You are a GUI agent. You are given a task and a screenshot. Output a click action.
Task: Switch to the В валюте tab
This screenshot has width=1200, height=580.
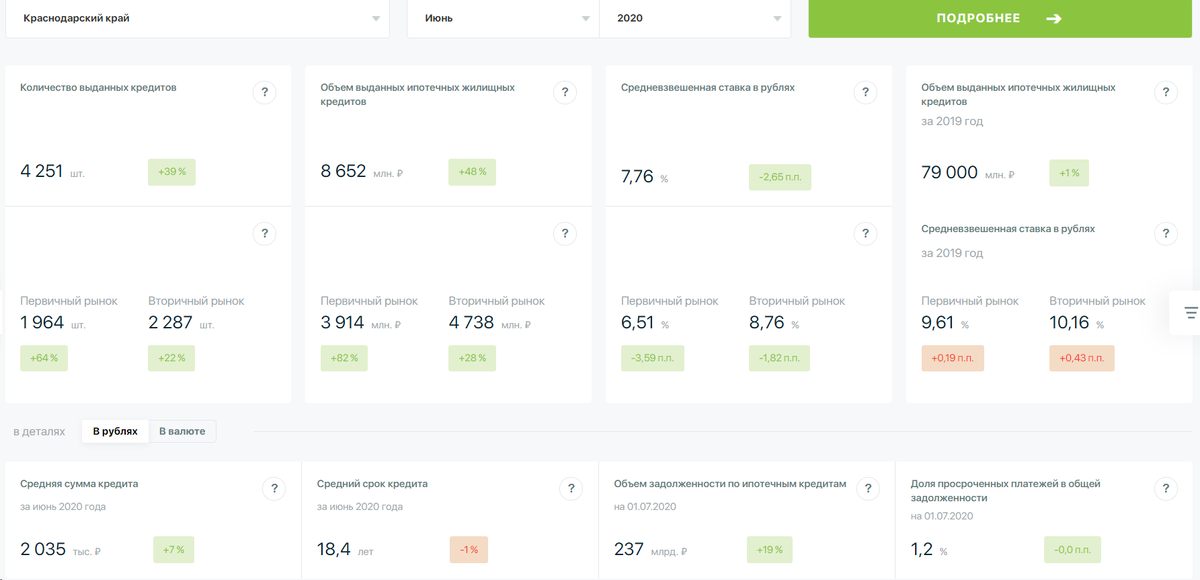tap(182, 431)
